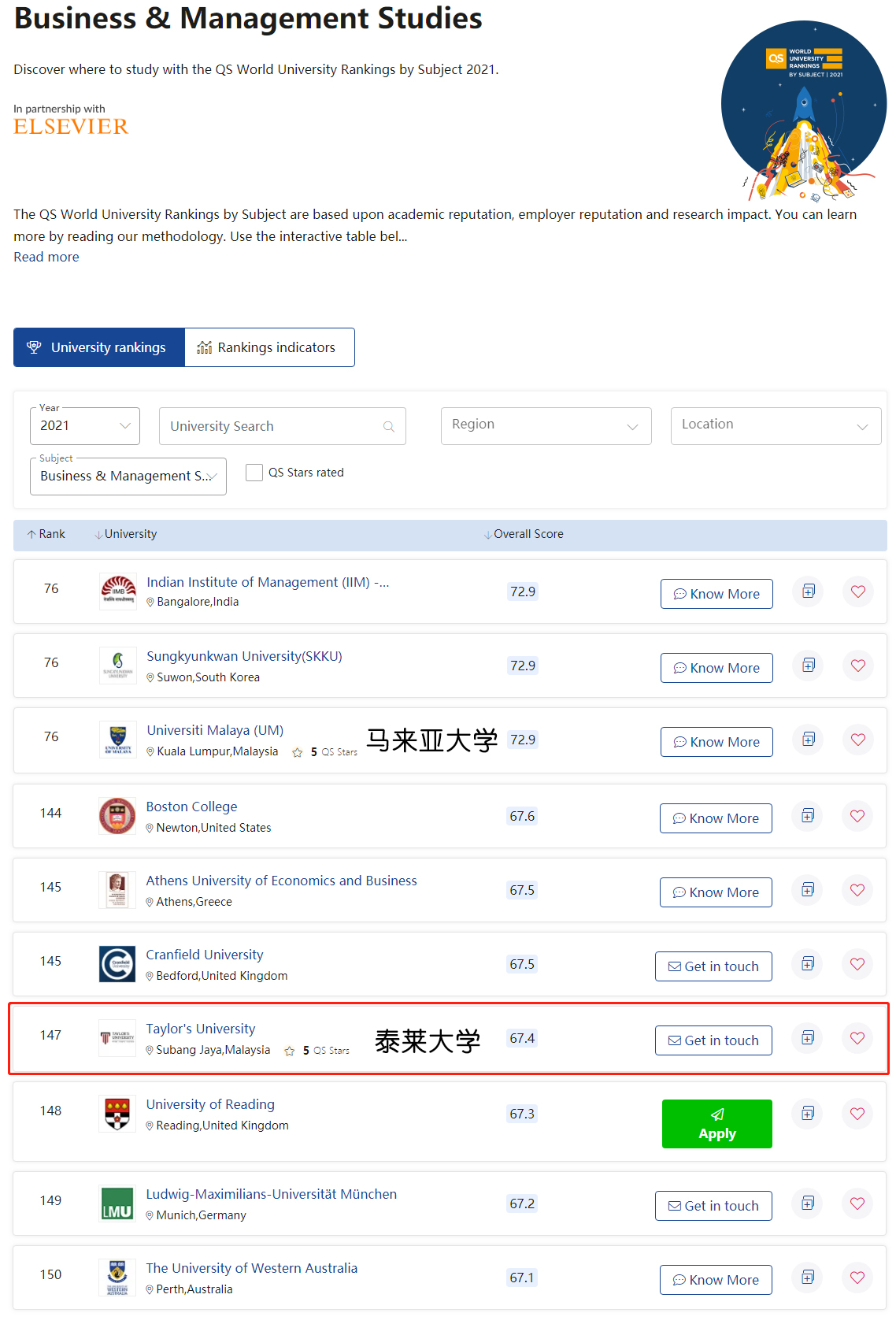This screenshot has width=896, height=1324.
Task: Click the Elsevier partner logo
Action: (x=71, y=127)
